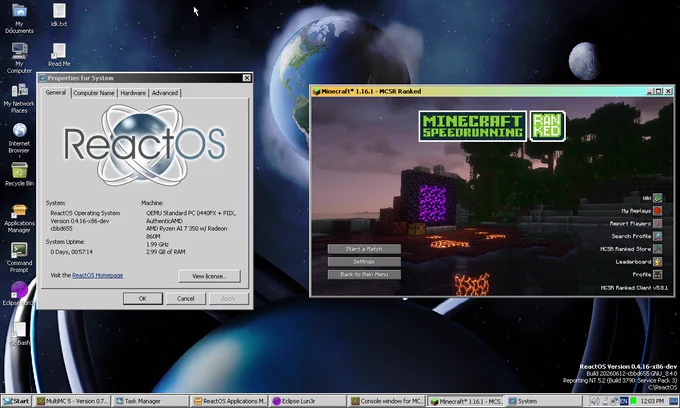Viewport: 680px width, 408px height.
Task: Switch to Eclipse Lun3r taskbar item
Action: click(307, 401)
